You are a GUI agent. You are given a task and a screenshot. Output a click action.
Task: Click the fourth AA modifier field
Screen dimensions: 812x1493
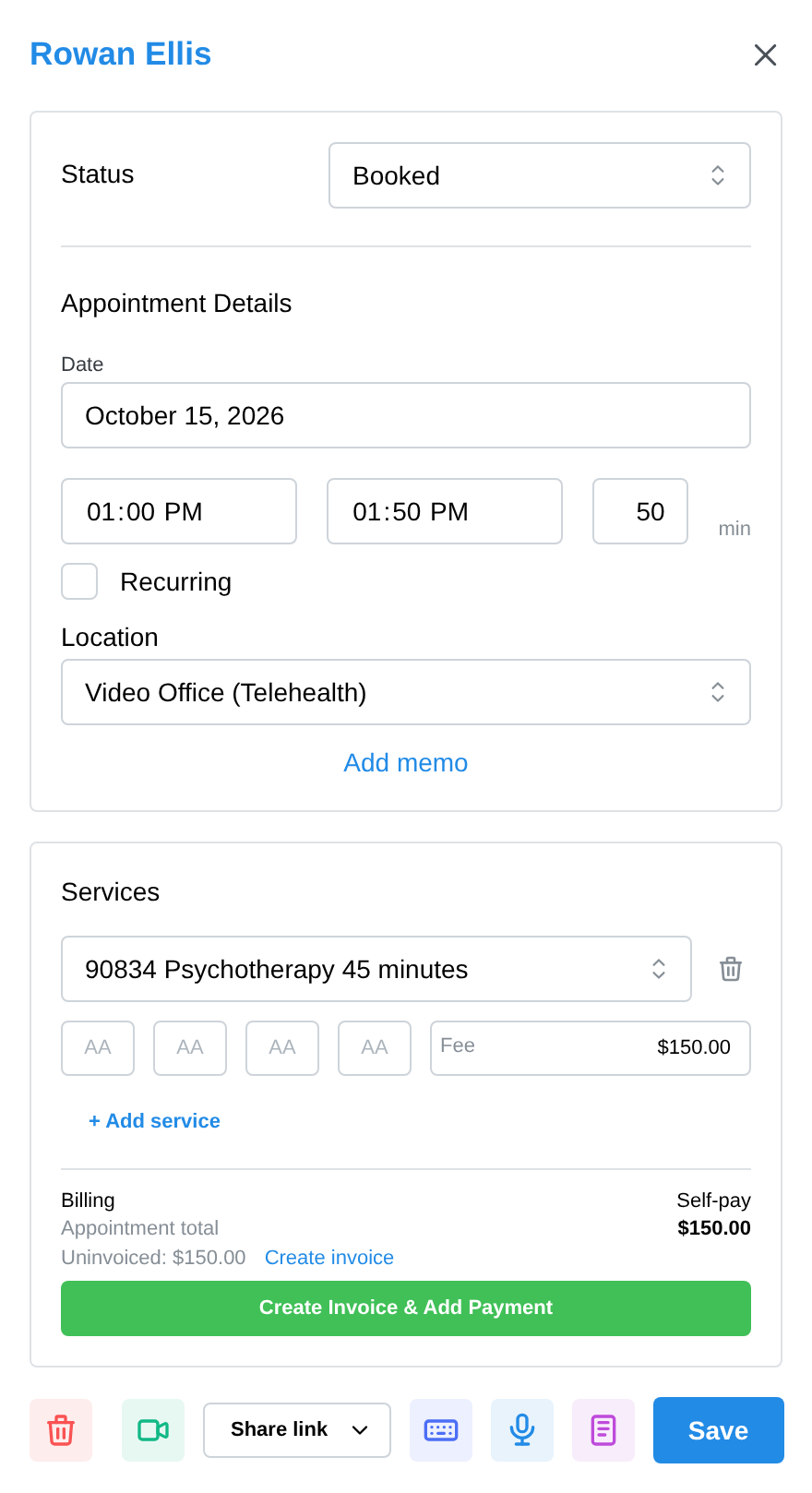[x=375, y=1048]
